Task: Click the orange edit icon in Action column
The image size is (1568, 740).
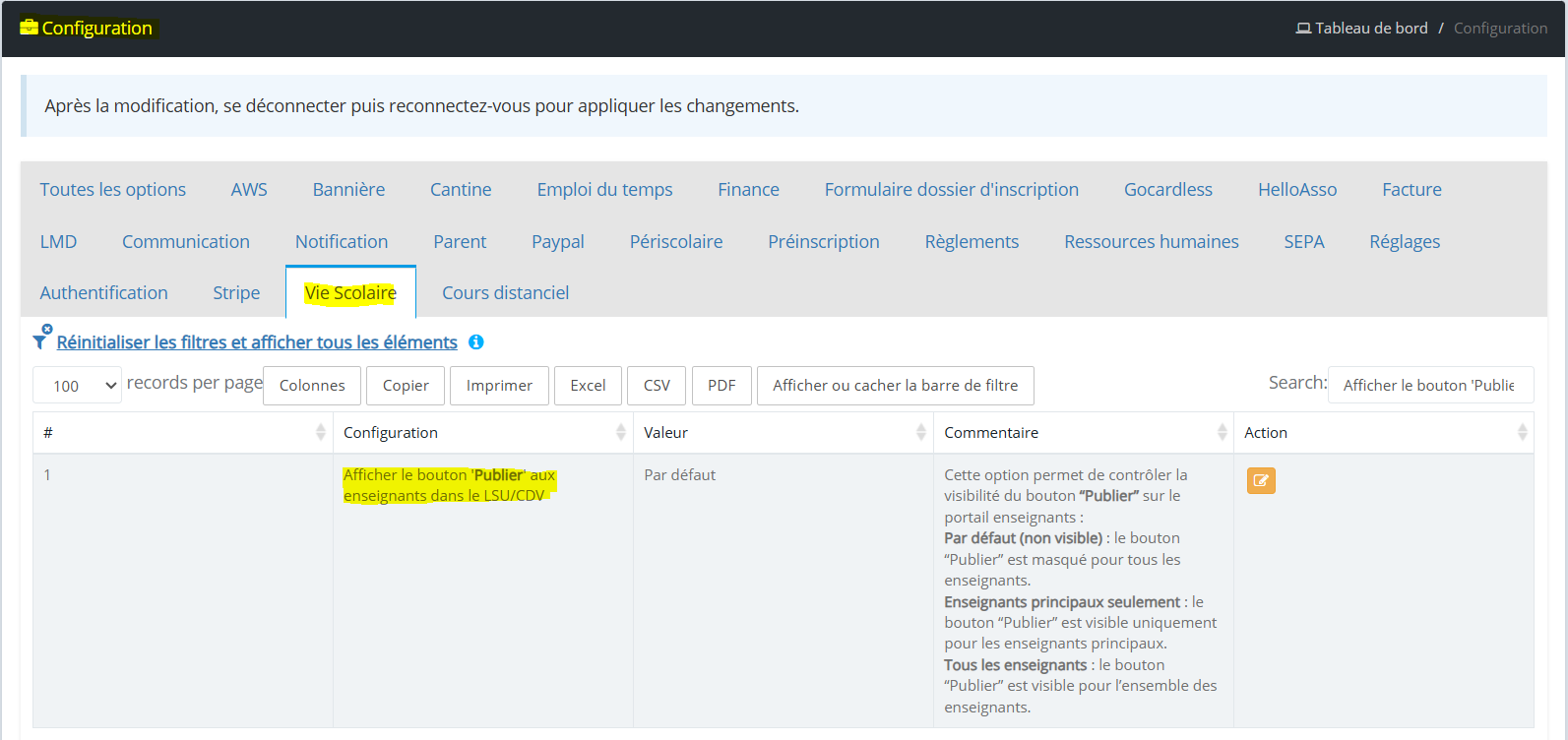Action: point(1260,480)
